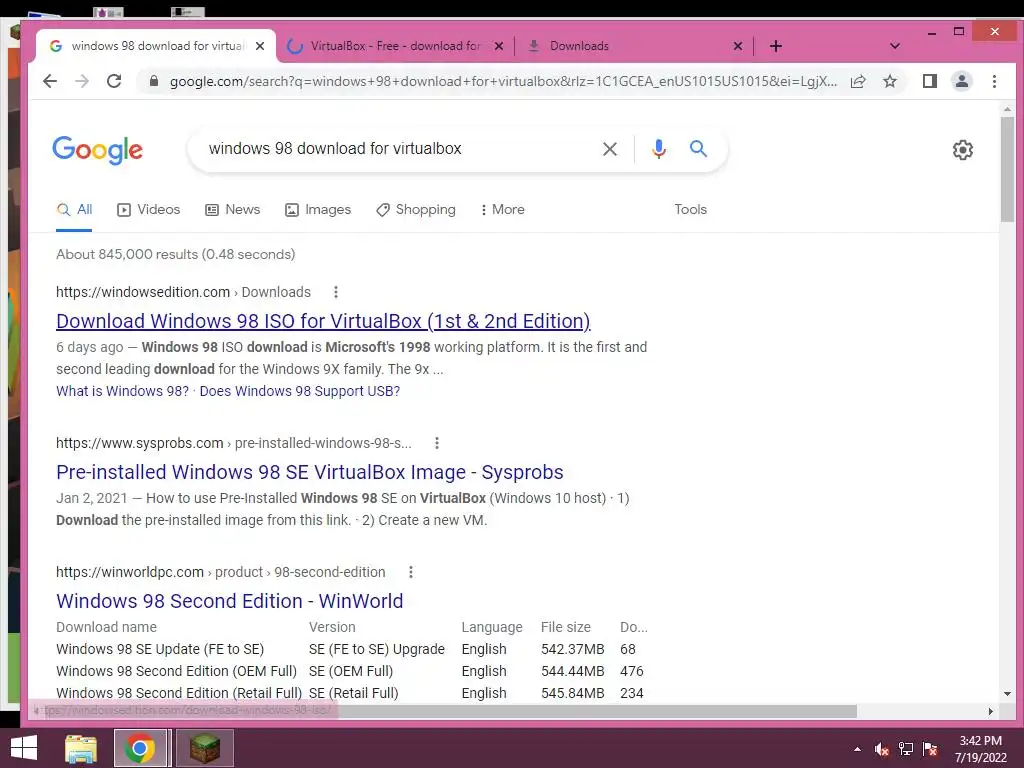Click the Google logo
This screenshot has height=768, width=1024.
(97, 150)
